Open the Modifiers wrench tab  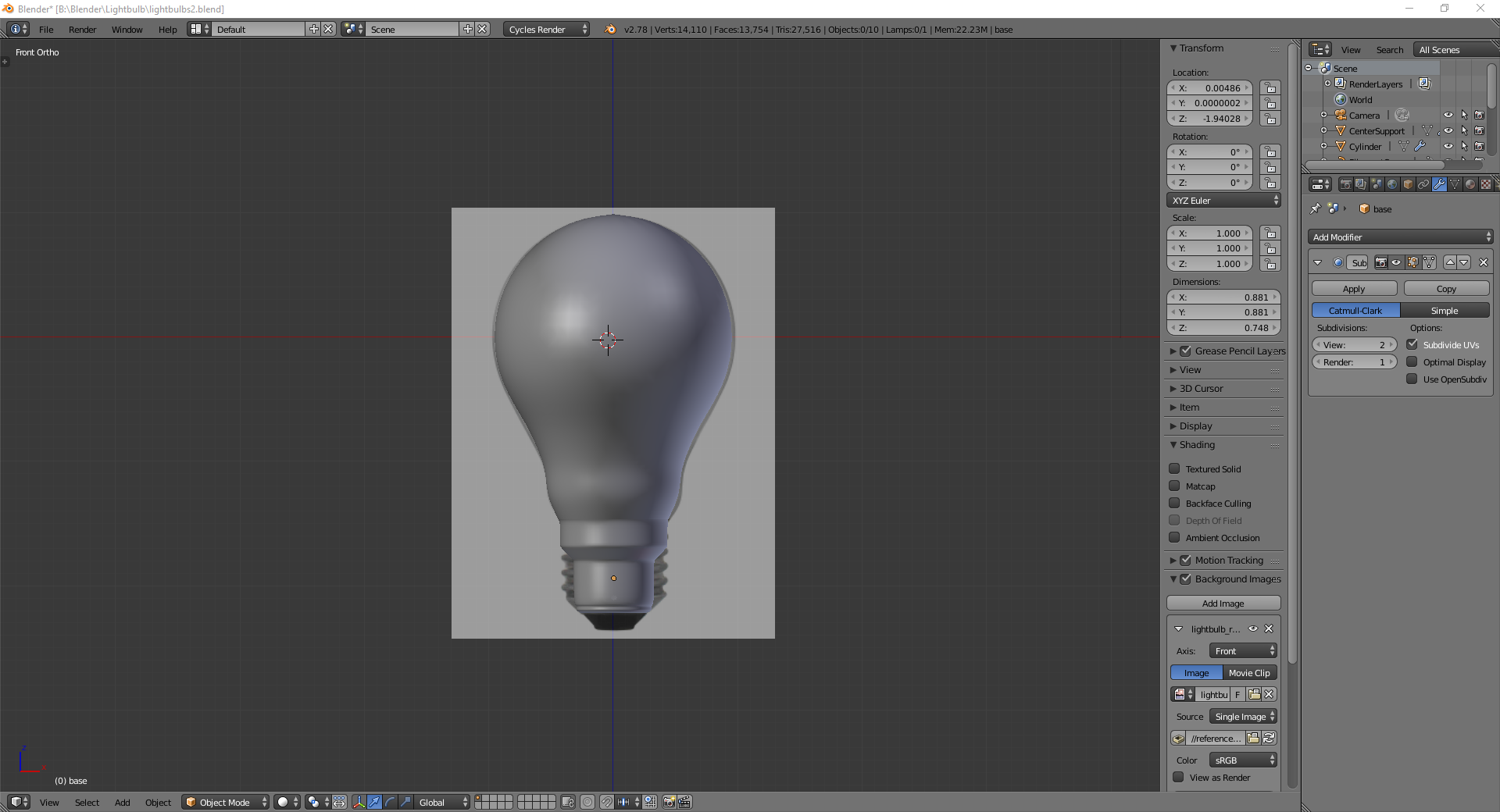tap(1440, 184)
